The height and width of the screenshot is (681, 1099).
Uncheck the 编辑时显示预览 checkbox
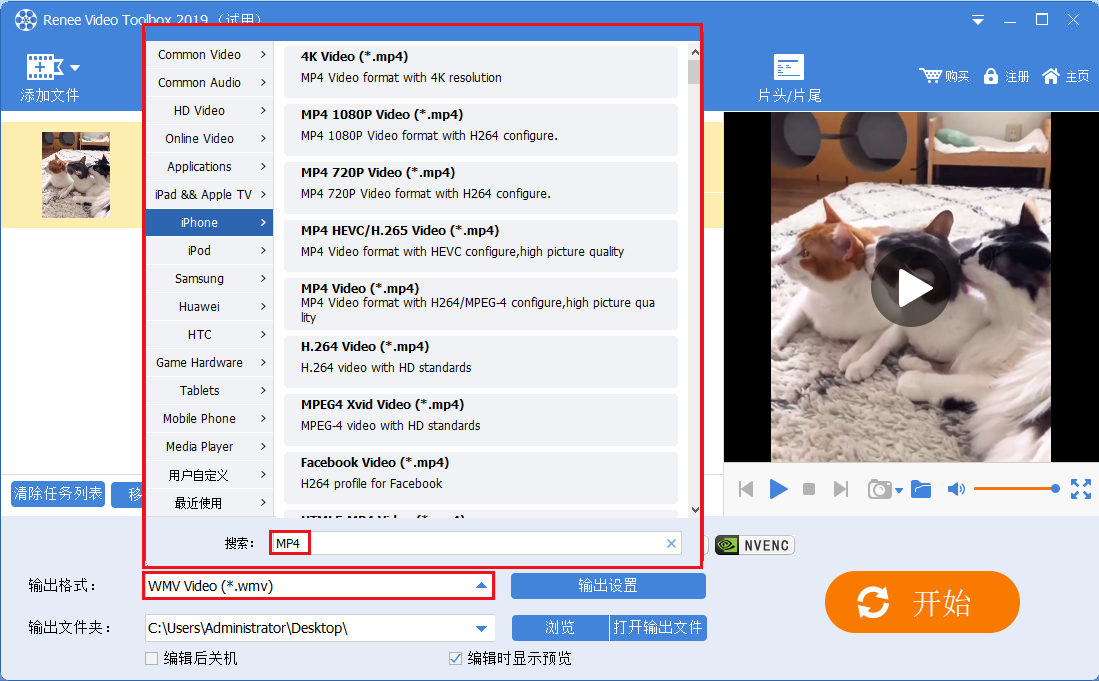tap(455, 659)
